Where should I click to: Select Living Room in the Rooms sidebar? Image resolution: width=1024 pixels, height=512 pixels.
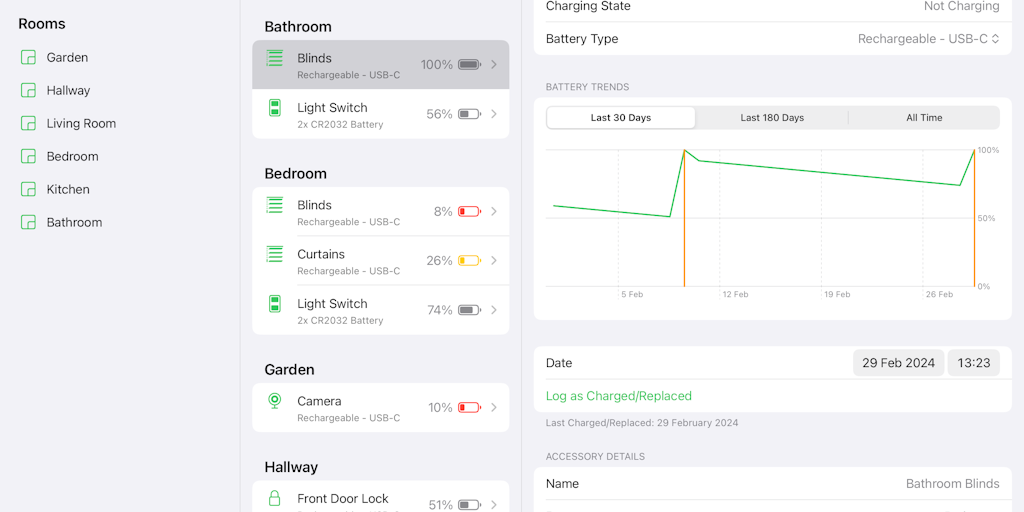coord(81,123)
